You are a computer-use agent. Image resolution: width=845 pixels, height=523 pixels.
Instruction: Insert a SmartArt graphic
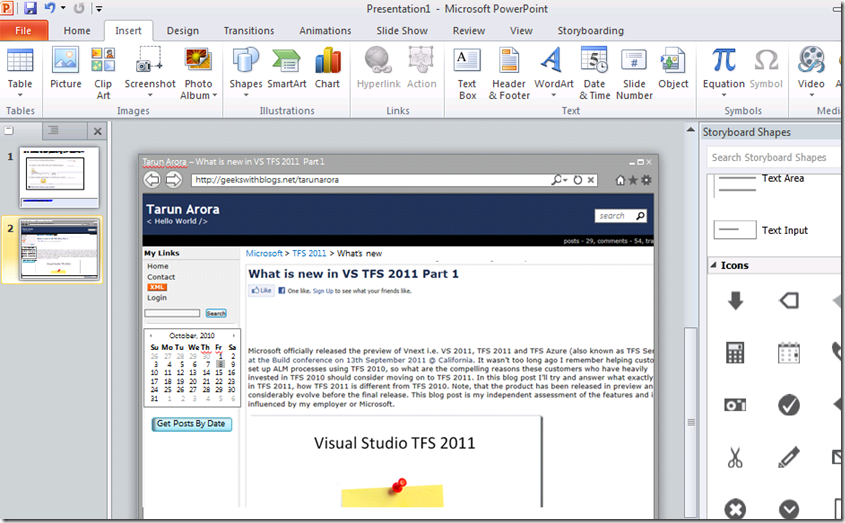[x=287, y=68]
